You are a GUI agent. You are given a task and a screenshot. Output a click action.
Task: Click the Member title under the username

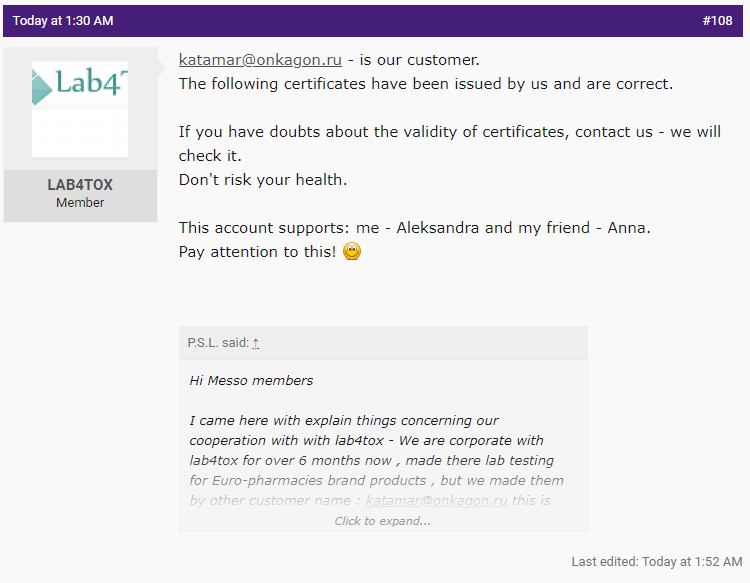tap(80, 203)
